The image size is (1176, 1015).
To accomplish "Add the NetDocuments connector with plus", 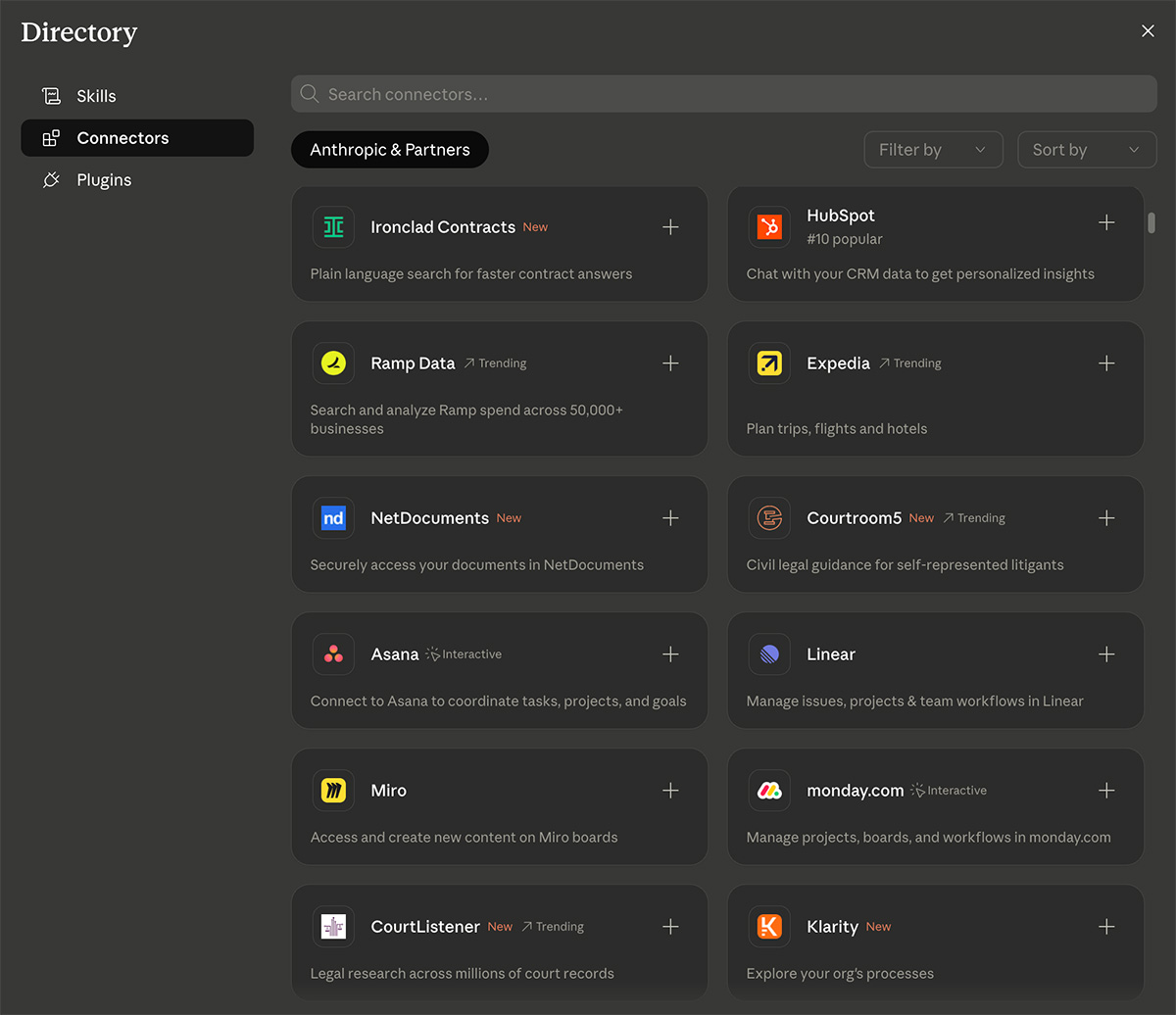I will (x=670, y=517).
